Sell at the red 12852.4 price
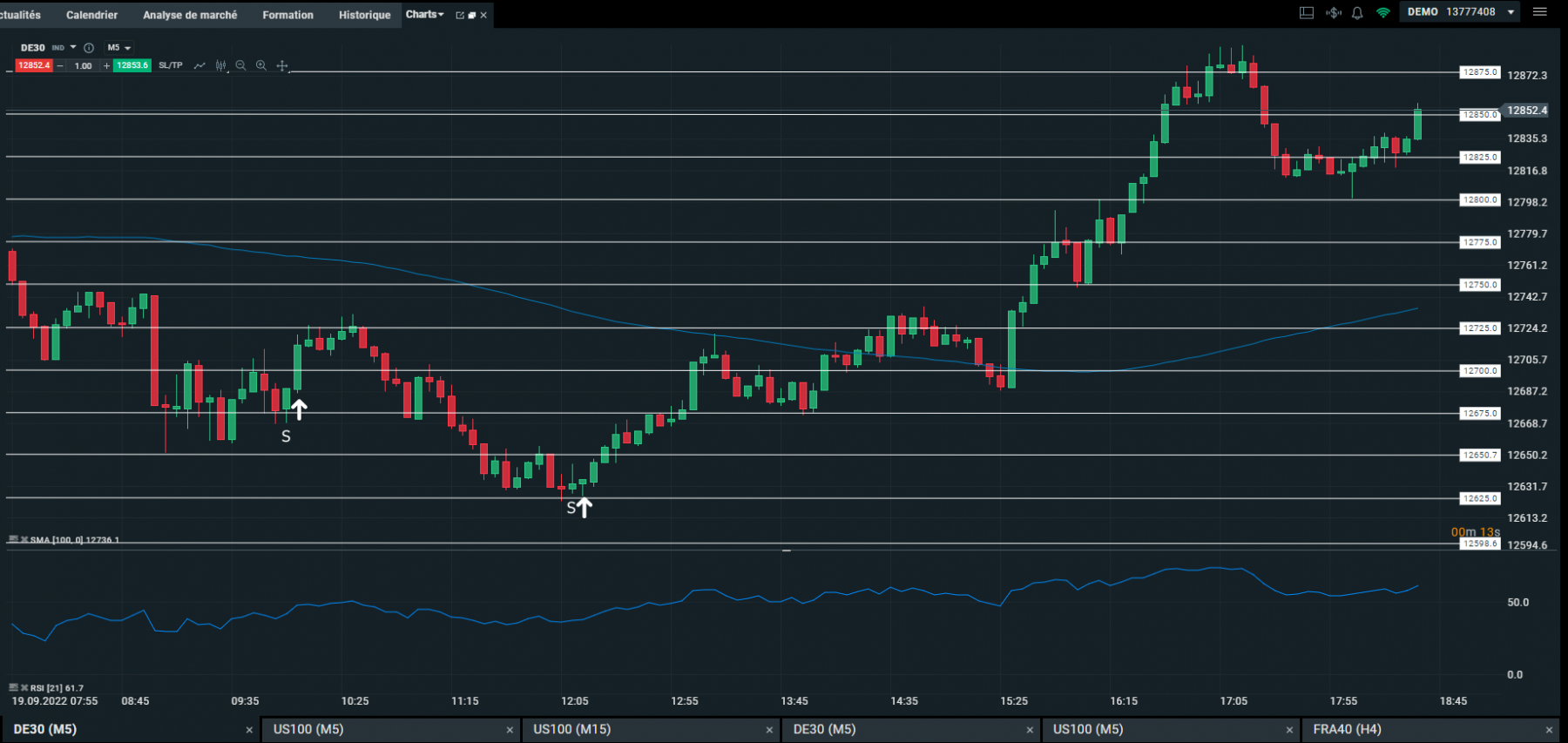The width and height of the screenshot is (1568, 743). coord(34,65)
